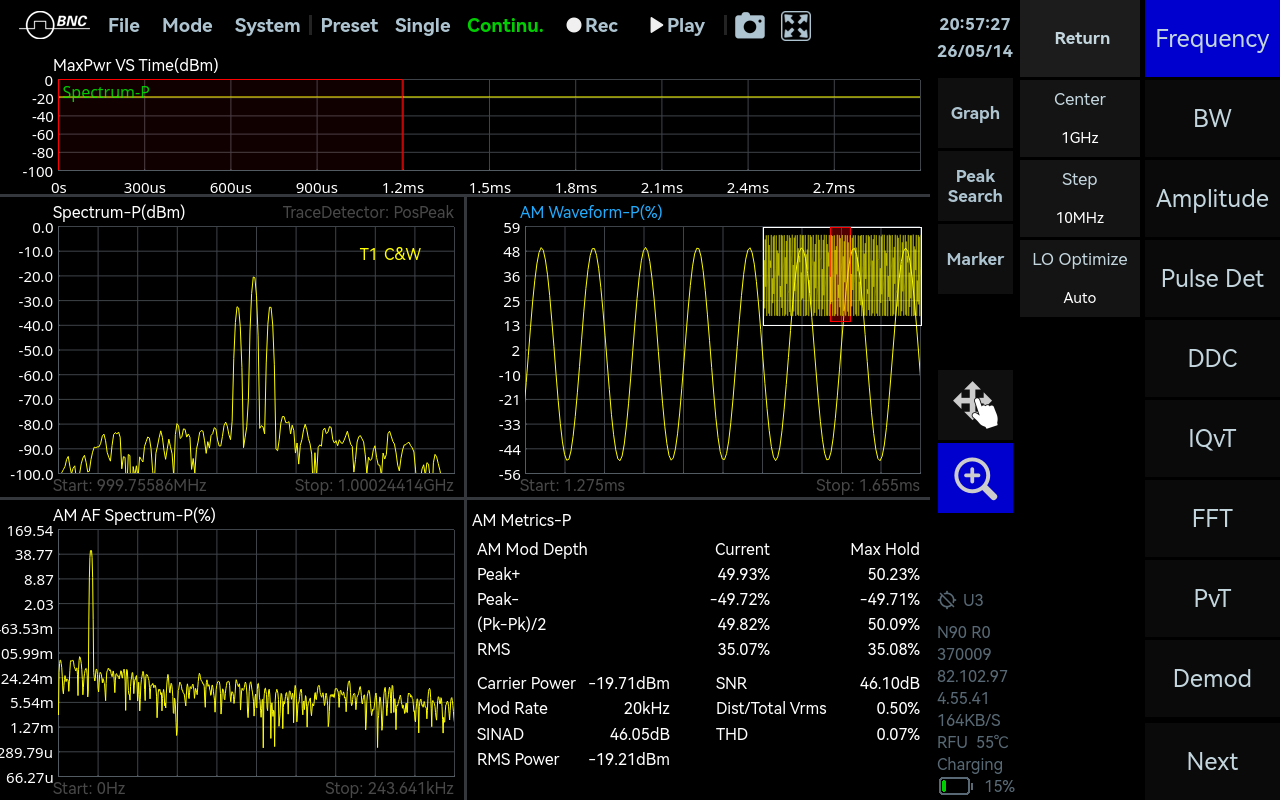The height and width of the screenshot is (800, 1280).
Task: Click the AM Waveform-P(%) title
Action: (x=591, y=212)
